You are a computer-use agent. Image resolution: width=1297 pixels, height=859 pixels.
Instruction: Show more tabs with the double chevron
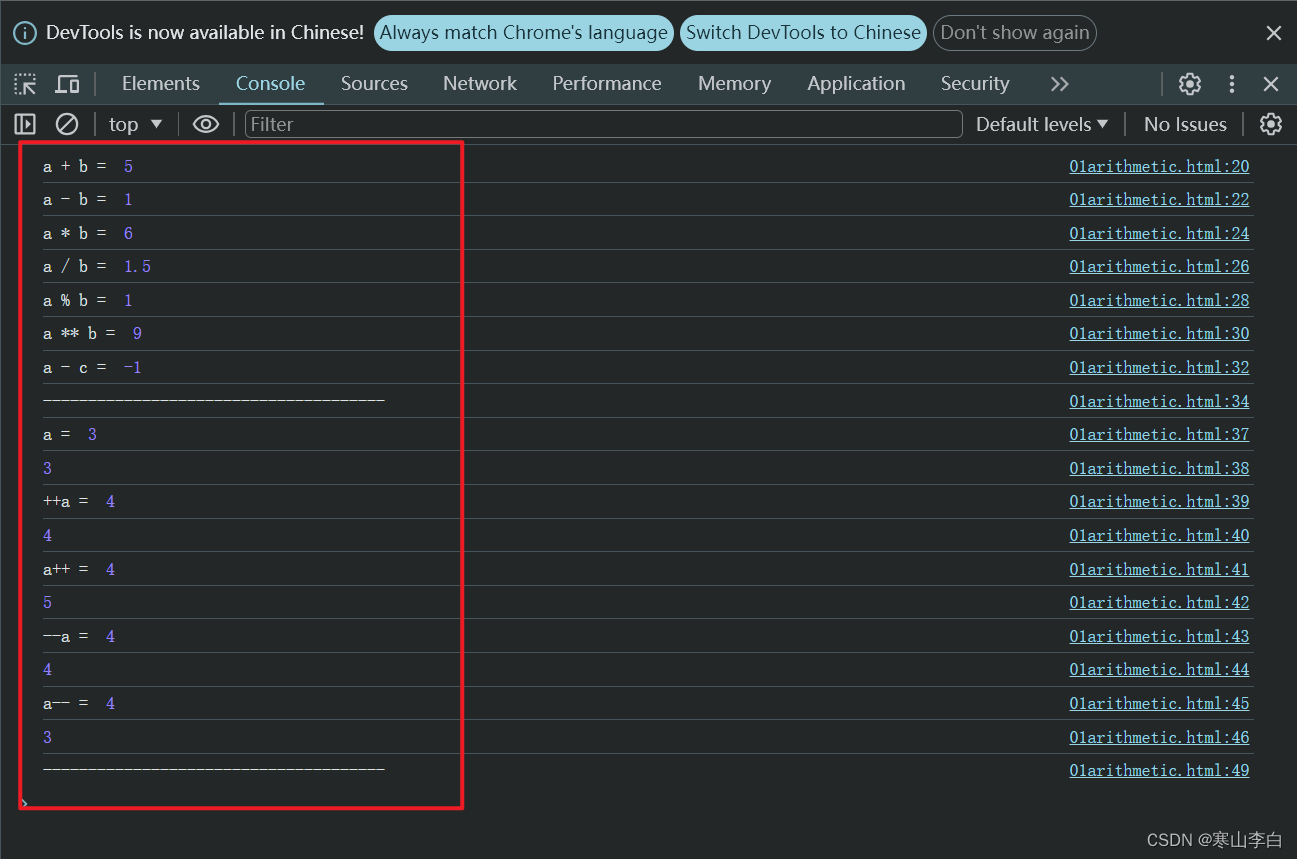click(1059, 84)
